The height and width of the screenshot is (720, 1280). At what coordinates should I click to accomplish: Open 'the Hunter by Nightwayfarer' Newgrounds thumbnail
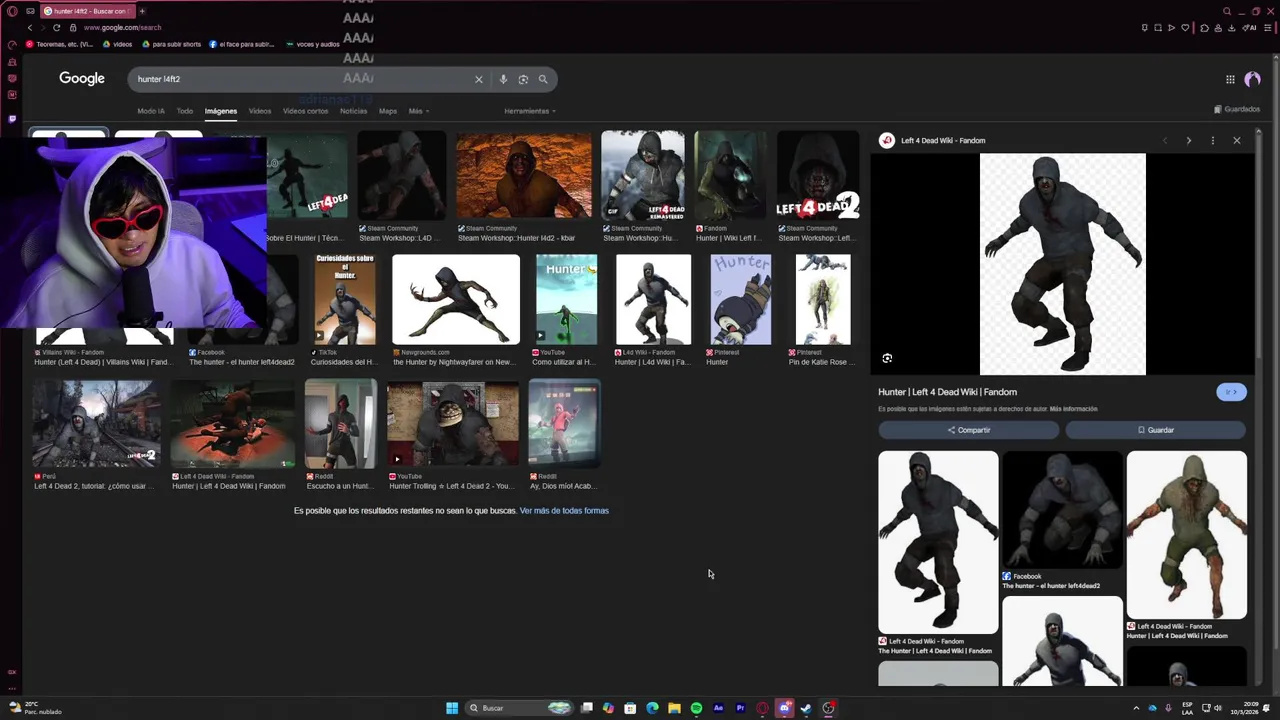[456, 300]
